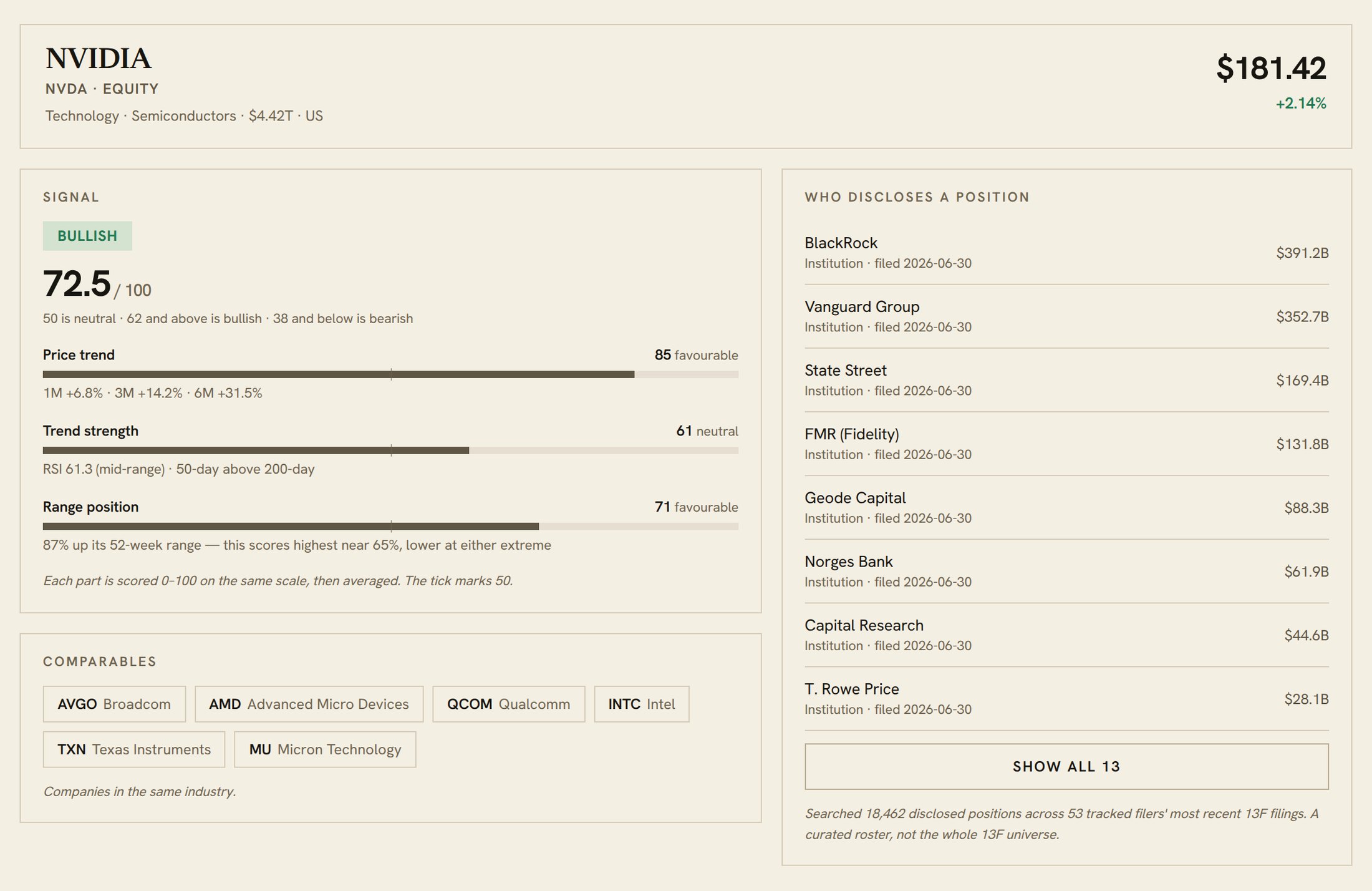The image size is (1372, 891).
Task: Select the Norges Bank holder row
Action: 1066,571
